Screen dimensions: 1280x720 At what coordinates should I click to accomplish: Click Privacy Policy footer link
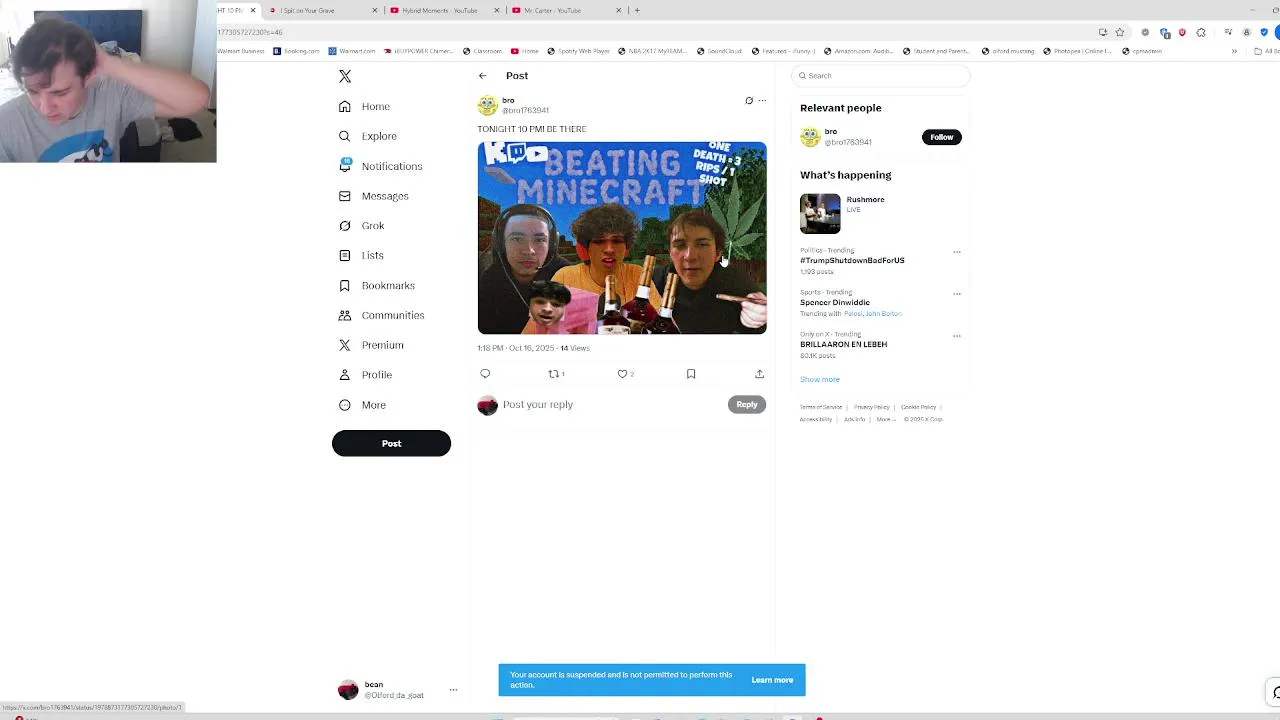[x=871, y=407]
